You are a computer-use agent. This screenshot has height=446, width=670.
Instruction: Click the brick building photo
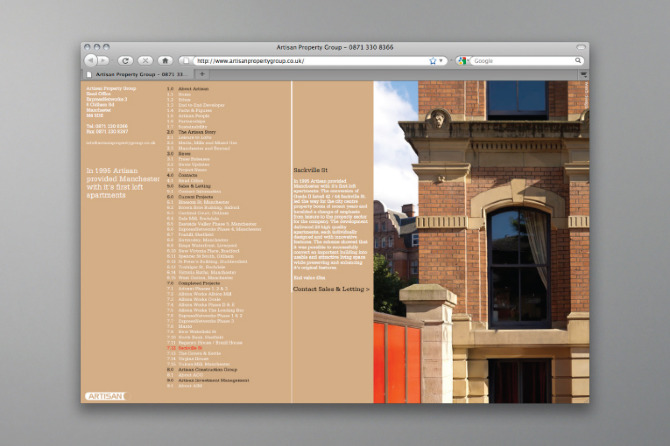point(481,242)
